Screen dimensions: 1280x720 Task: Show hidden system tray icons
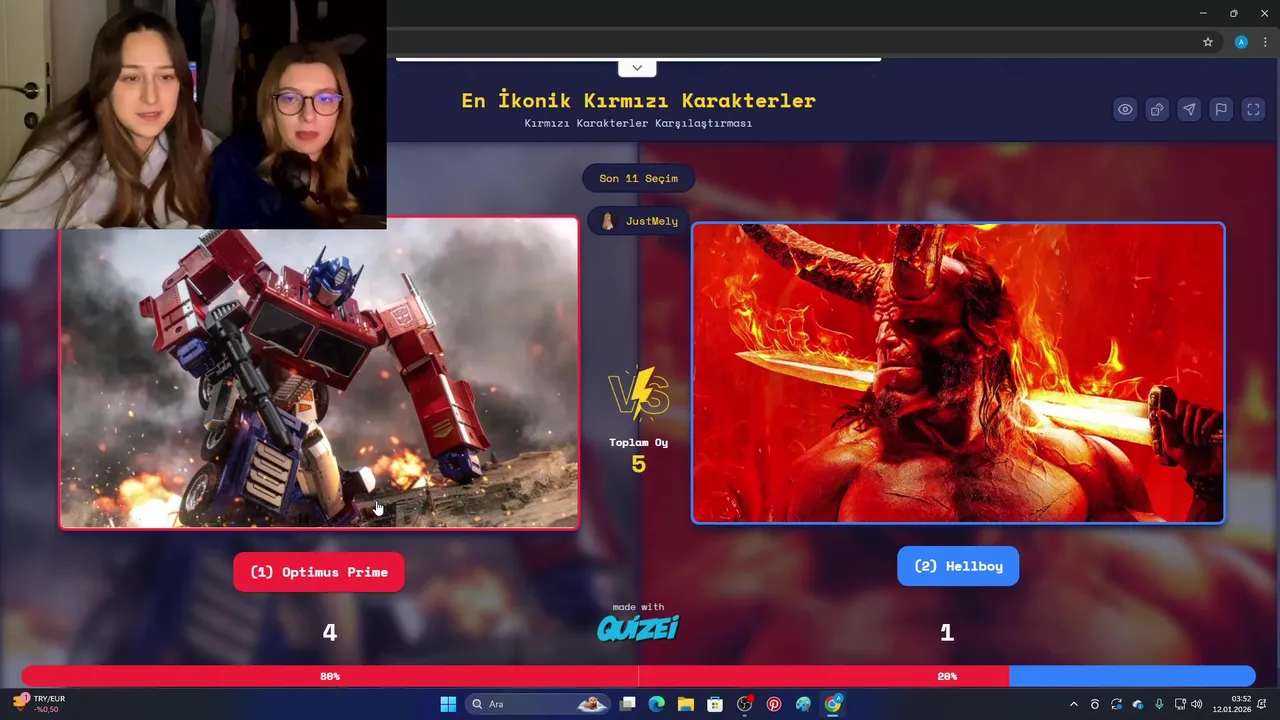(x=1074, y=705)
